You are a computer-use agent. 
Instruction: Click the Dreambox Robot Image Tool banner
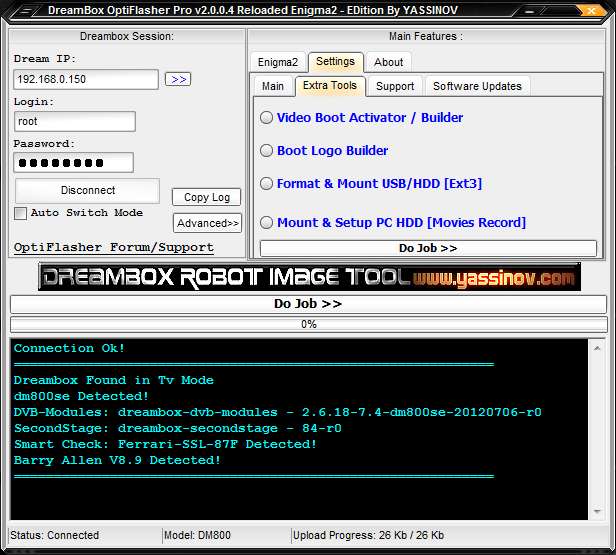[309, 277]
